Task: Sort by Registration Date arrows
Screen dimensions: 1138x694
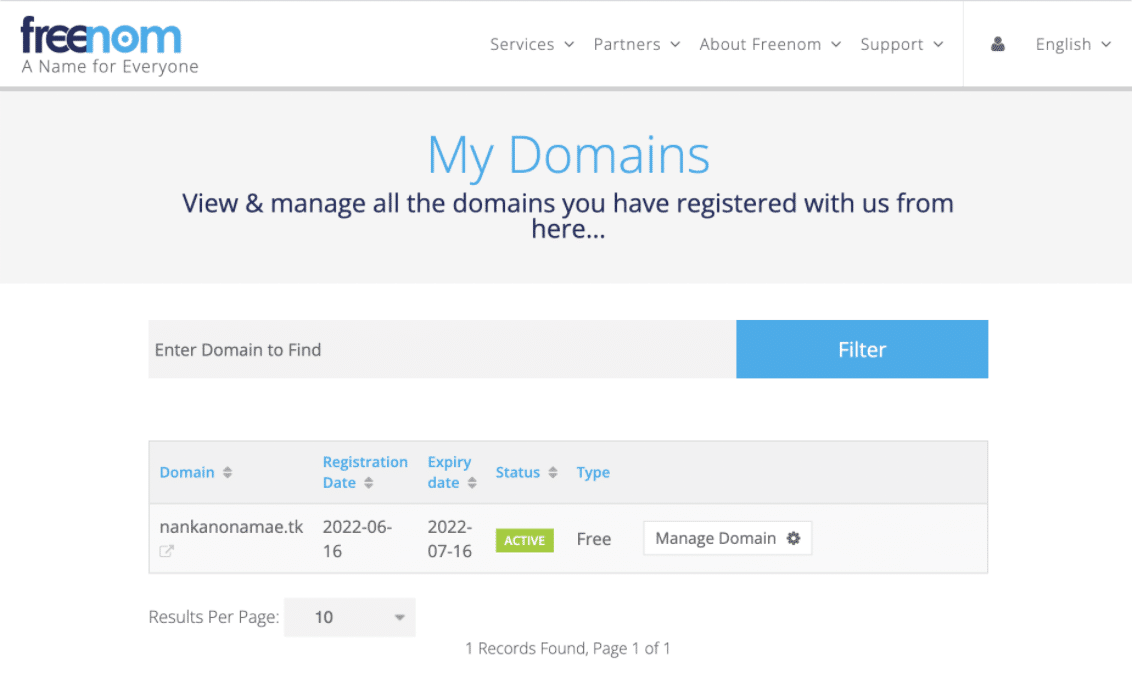Action: pyautogui.click(x=369, y=483)
